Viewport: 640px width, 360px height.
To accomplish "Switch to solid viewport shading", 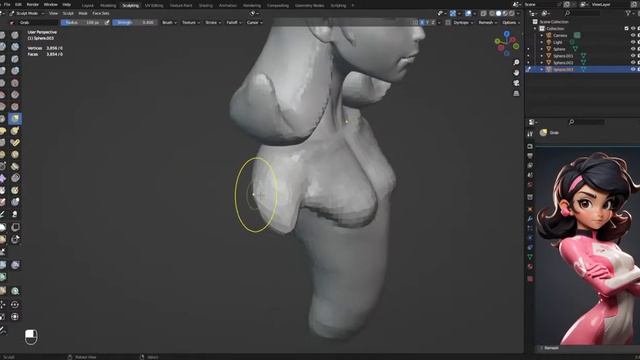I will (x=498, y=13).
